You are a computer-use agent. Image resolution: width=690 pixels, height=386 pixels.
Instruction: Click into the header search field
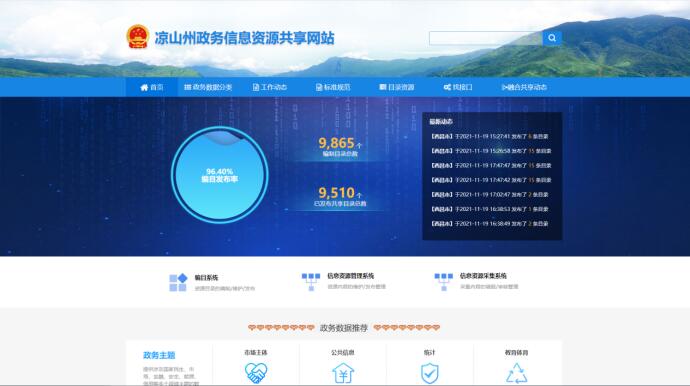coord(486,38)
